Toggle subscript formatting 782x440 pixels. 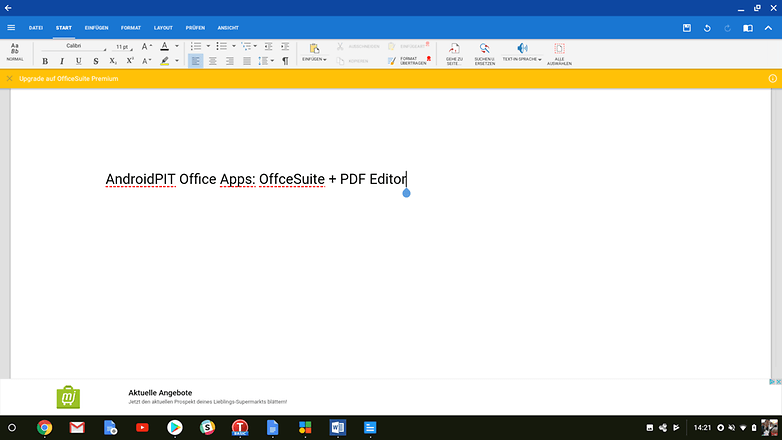[113, 61]
